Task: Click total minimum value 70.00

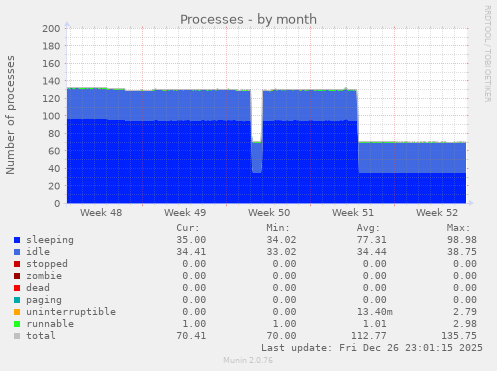Action: (281, 336)
